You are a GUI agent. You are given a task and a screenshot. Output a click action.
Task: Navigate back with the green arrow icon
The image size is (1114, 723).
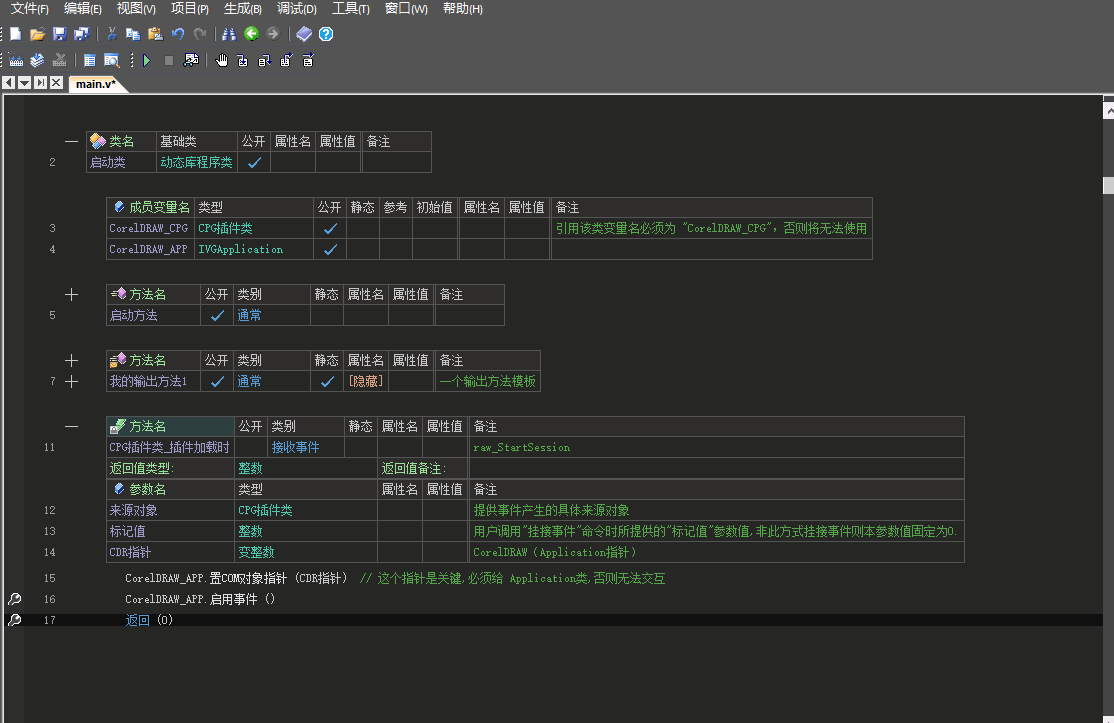pyautogui.click(x=251, y=34)
